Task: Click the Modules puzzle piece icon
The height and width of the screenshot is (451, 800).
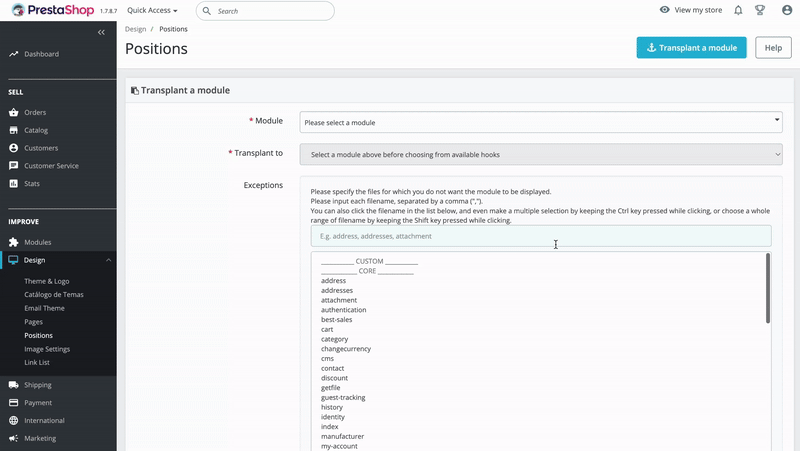Action: 13,242
